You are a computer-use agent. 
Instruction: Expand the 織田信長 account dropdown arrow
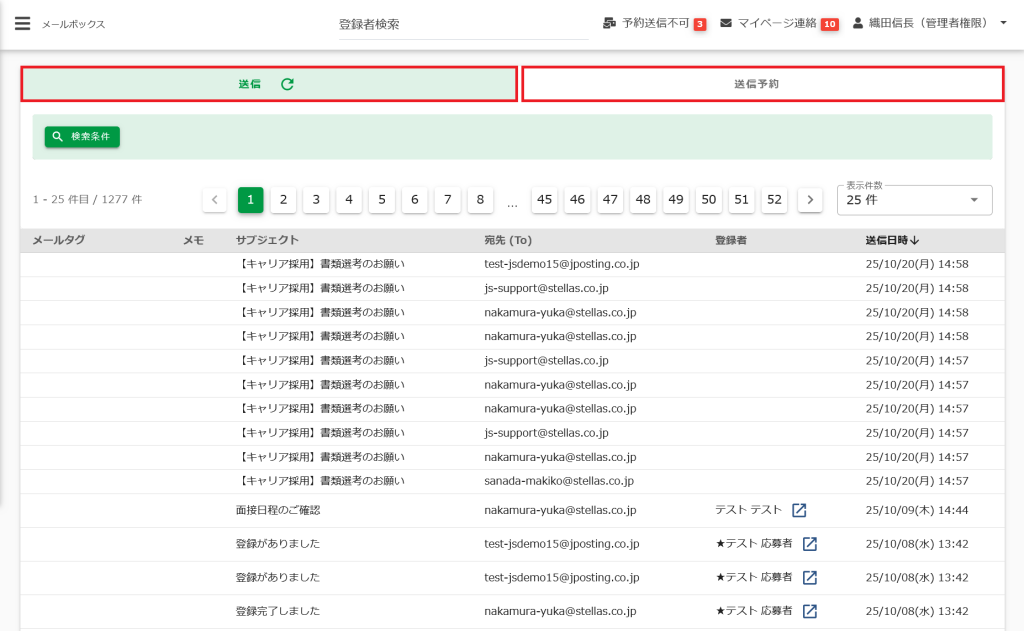1003,23
